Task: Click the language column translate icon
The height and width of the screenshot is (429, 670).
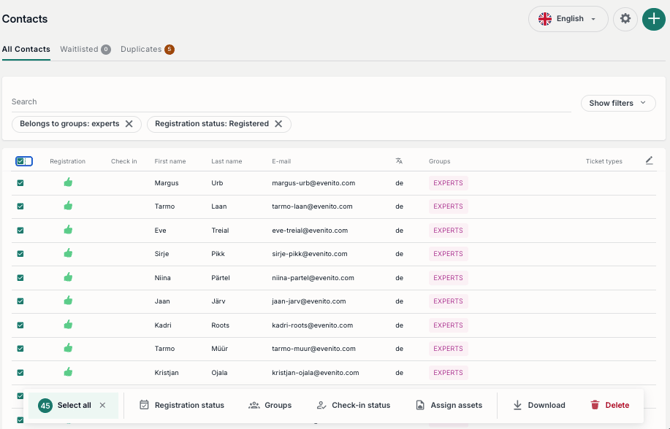Action: coord(399,161)
